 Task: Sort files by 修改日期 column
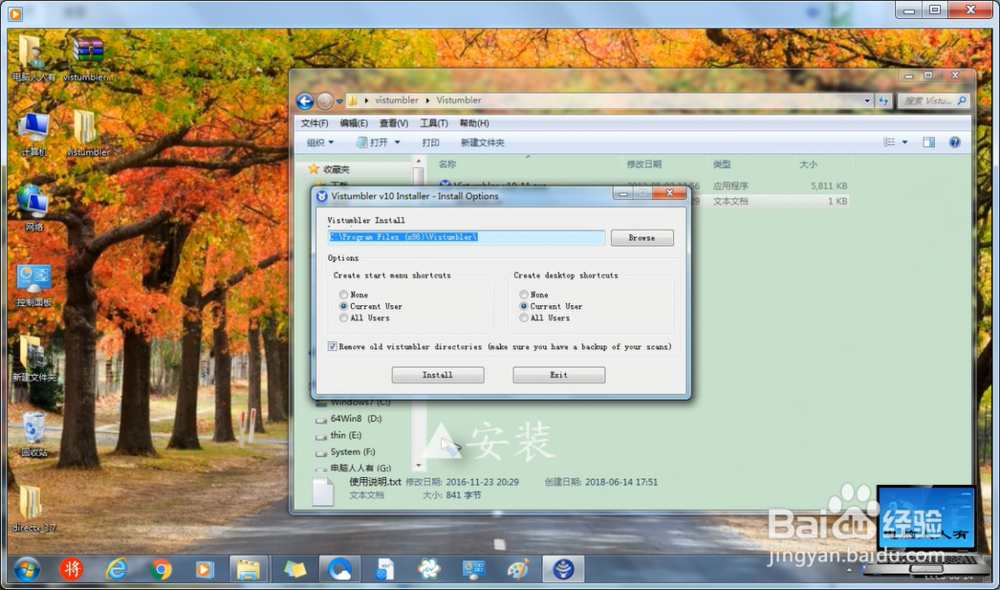[x=644, y=165]
